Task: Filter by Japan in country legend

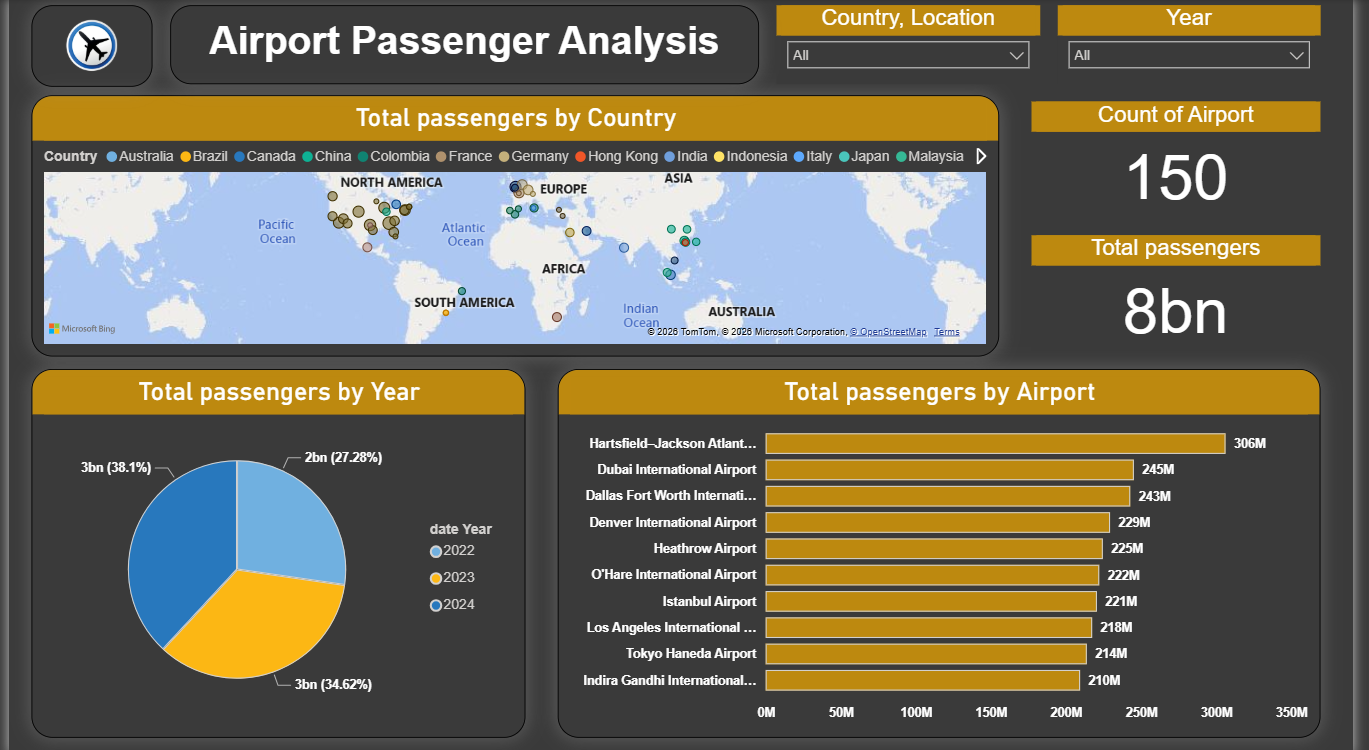Action: (x=864, y=156)
